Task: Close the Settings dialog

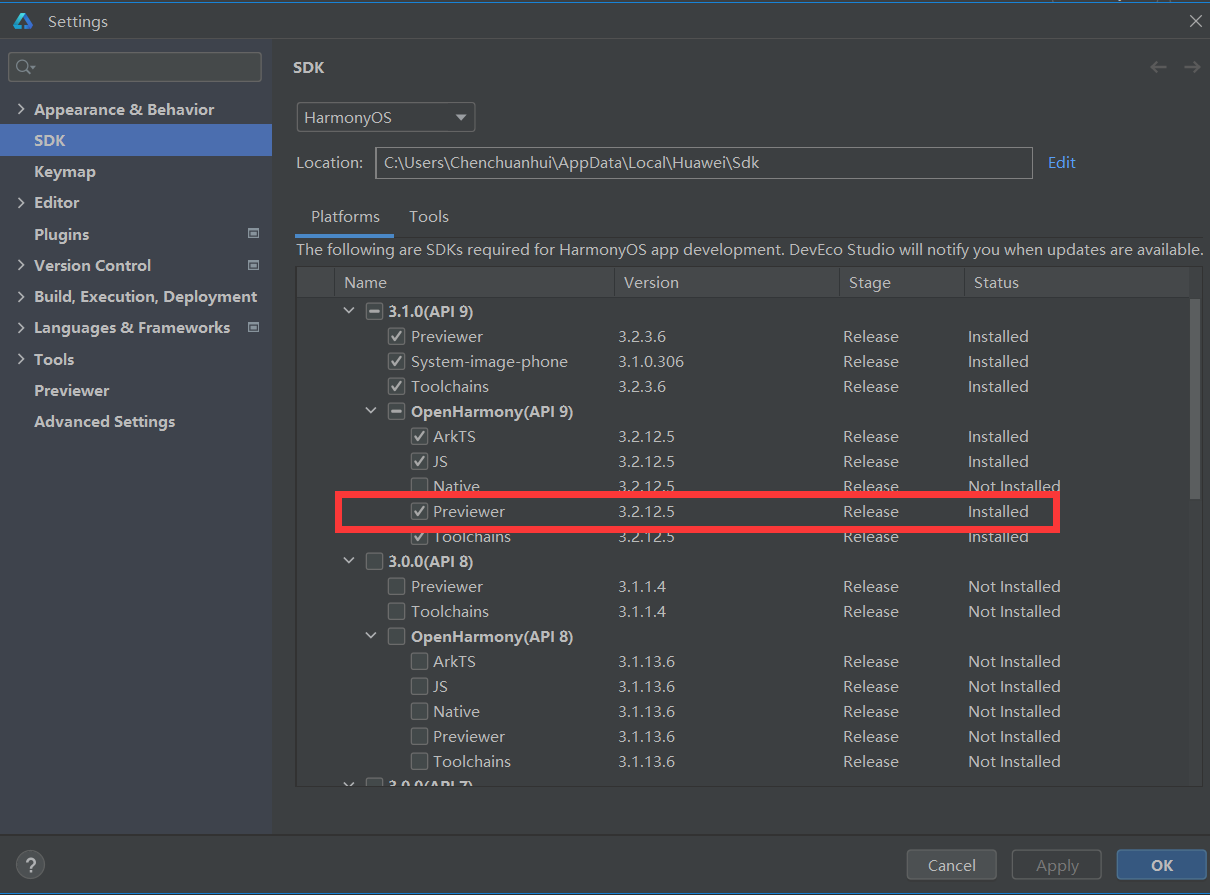Action: [x=1195, y=21]
